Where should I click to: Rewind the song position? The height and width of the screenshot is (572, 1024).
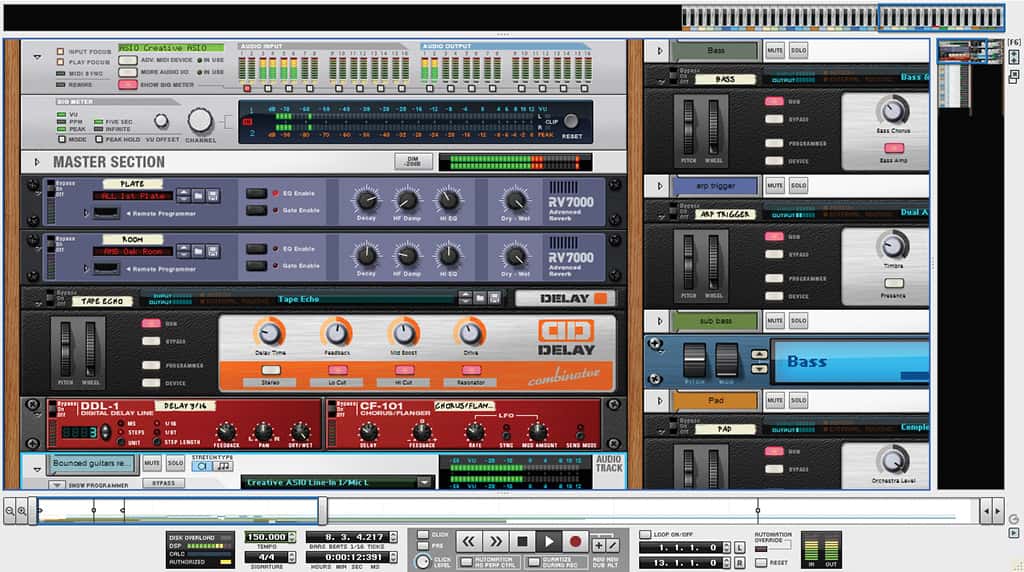click(x=468, y=541)
